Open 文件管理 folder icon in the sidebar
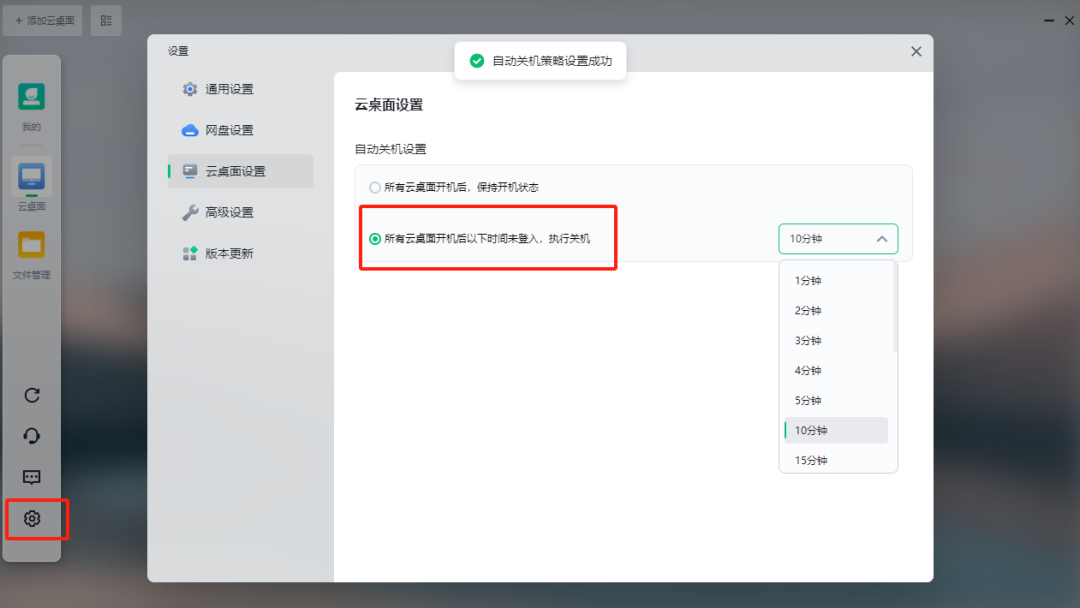Viewport: 1080px width, 608px height. pyautogui.click(x=31, y=245)
